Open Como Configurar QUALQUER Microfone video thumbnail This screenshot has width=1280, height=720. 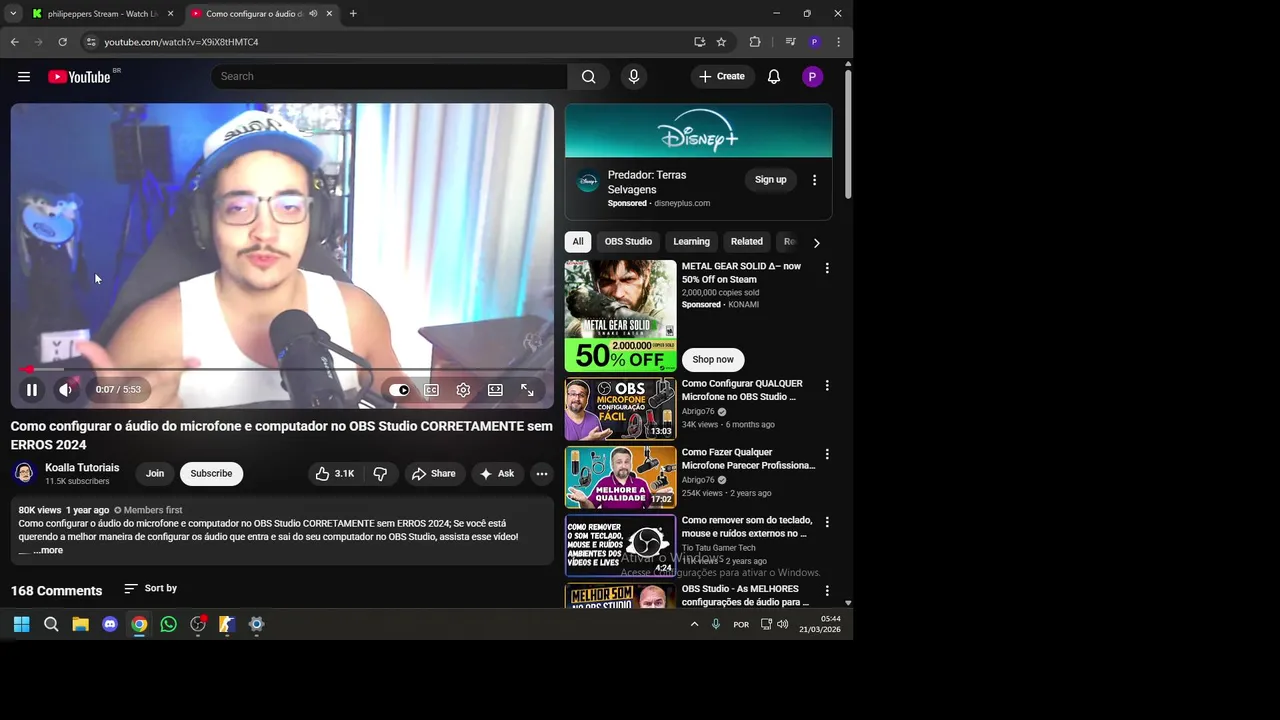coord(620,409)
